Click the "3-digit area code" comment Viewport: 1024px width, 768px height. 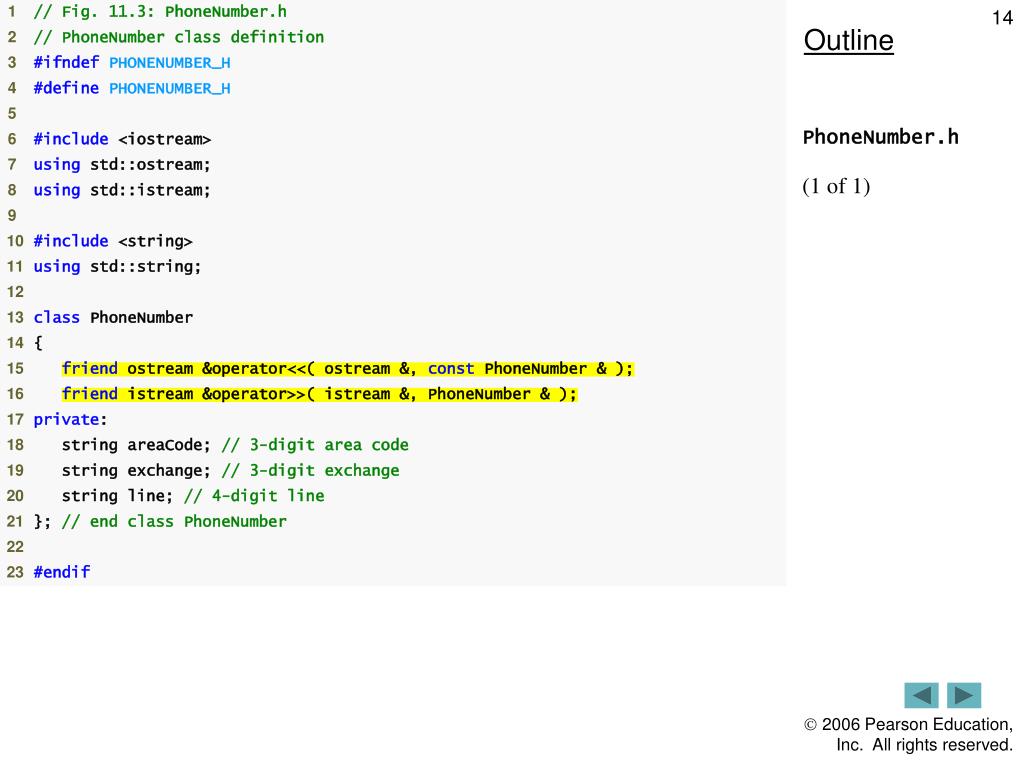(x=315, y=445)
